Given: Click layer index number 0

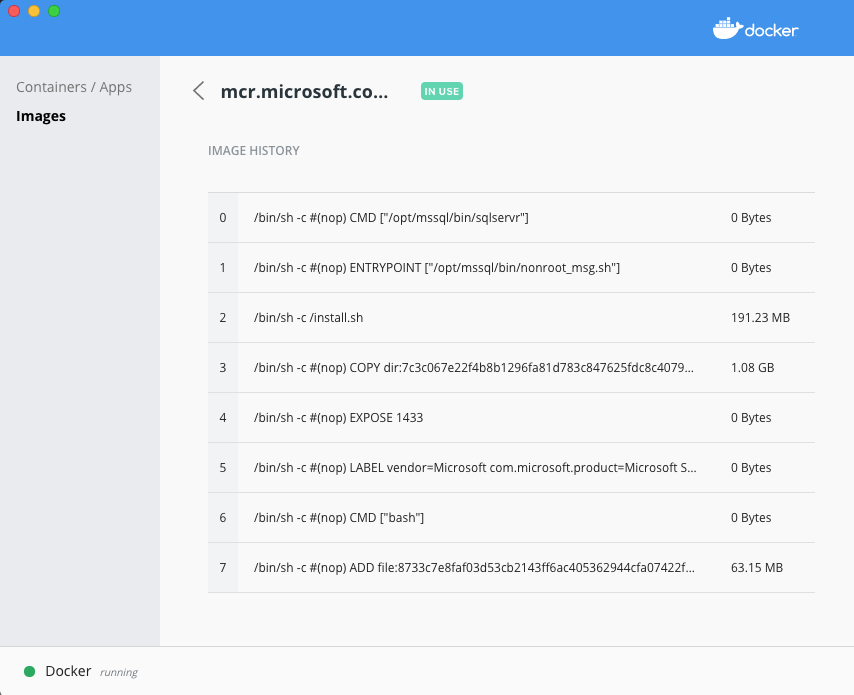Looking at the screenshot, I should click(223, 218).
